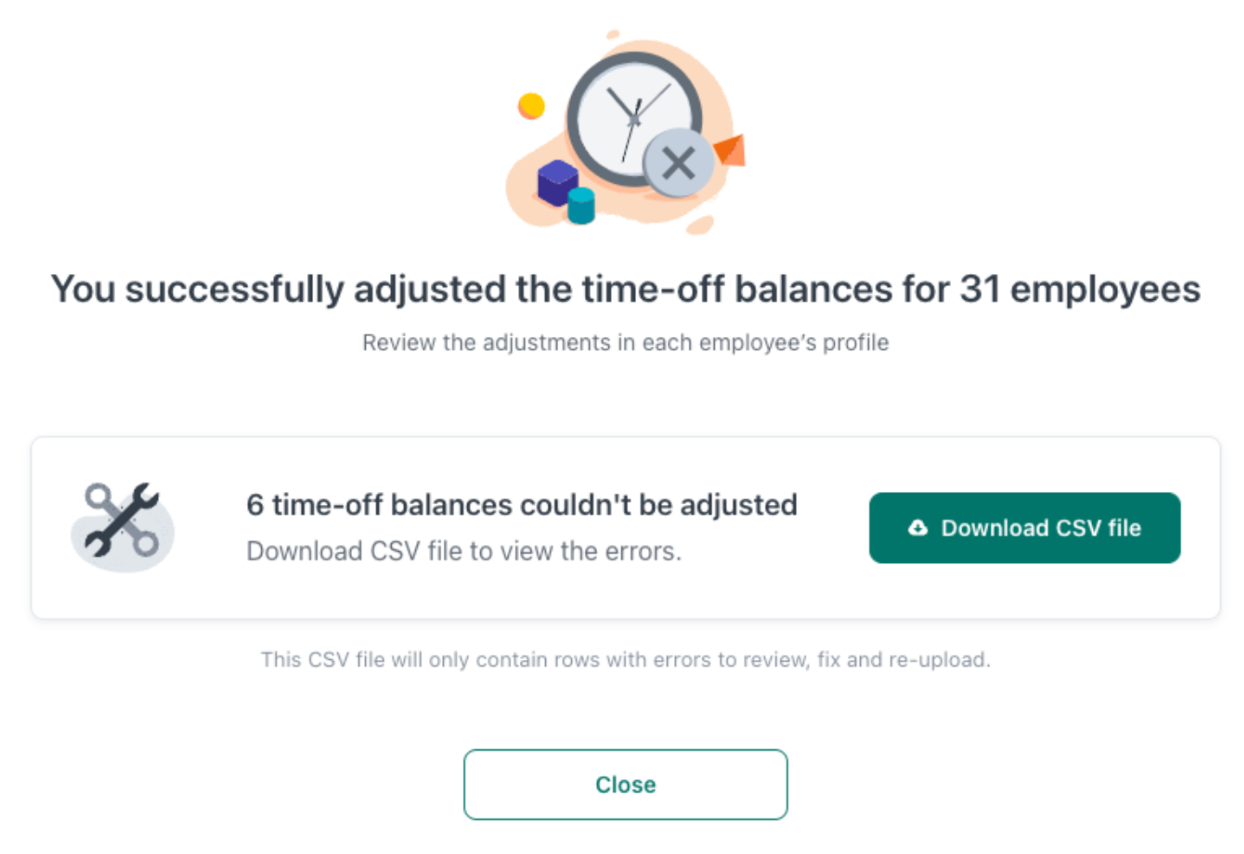Click the cloud download icon in the button
Screen dimensions: 1244x854
tap(917, 528)
